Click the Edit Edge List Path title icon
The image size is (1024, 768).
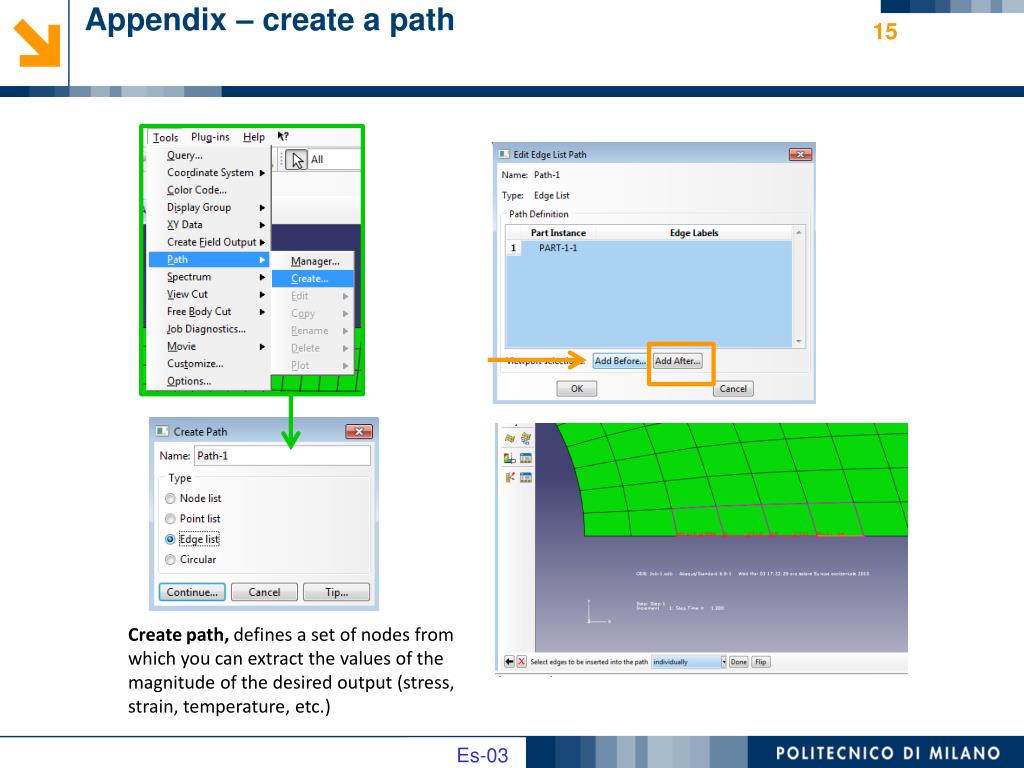[x=504, y=154]
